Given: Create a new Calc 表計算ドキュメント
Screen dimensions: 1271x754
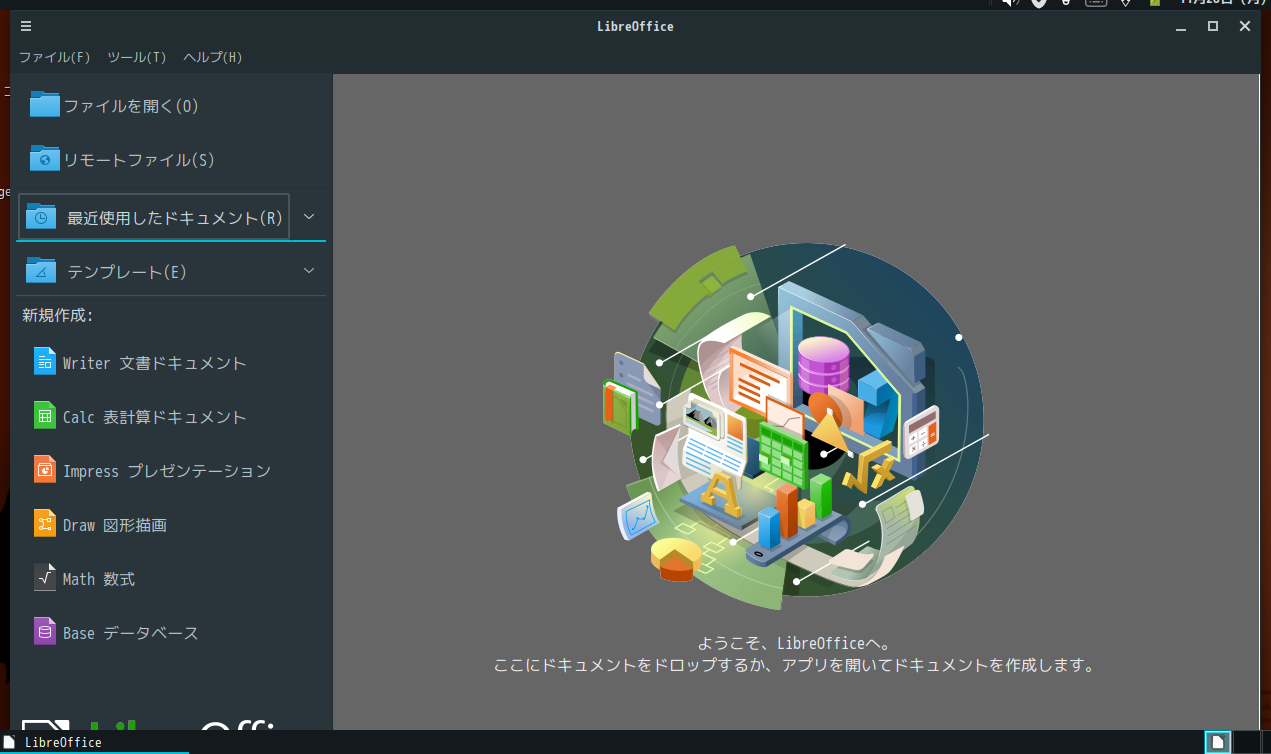Looking at the screenshot, I should click(172, 416).
